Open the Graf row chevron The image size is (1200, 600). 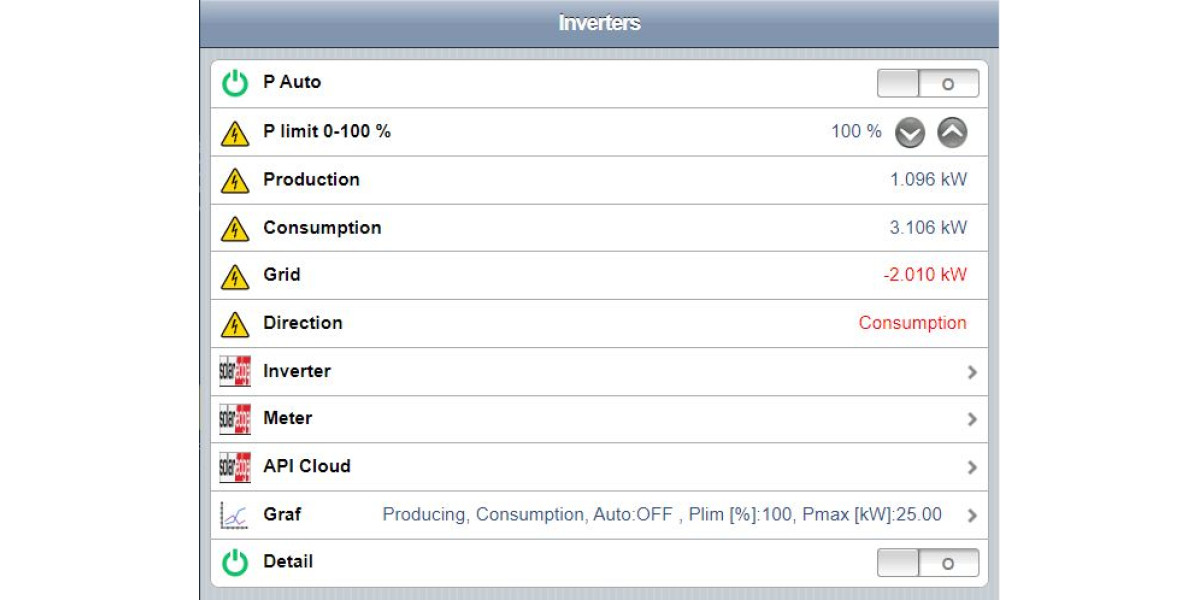point(972,516)
